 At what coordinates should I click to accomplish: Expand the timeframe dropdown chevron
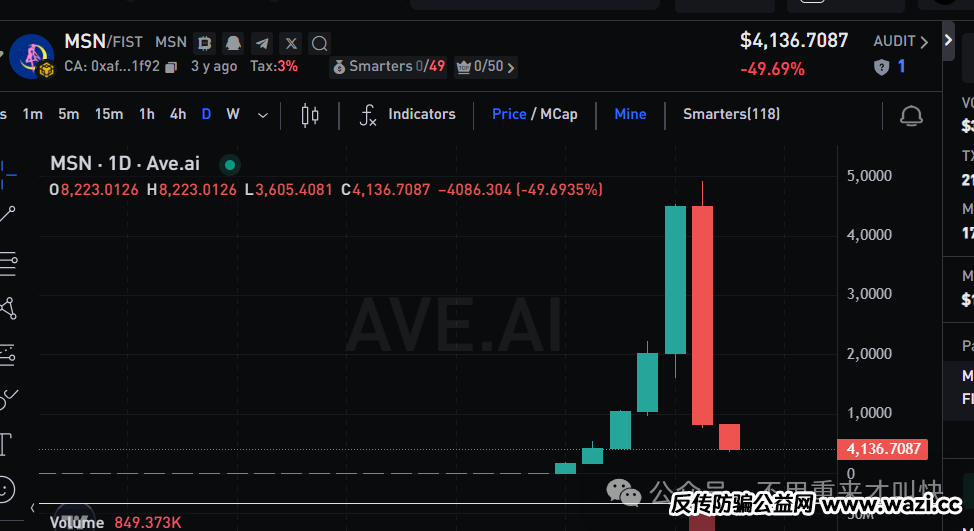(x=263, y=115)
